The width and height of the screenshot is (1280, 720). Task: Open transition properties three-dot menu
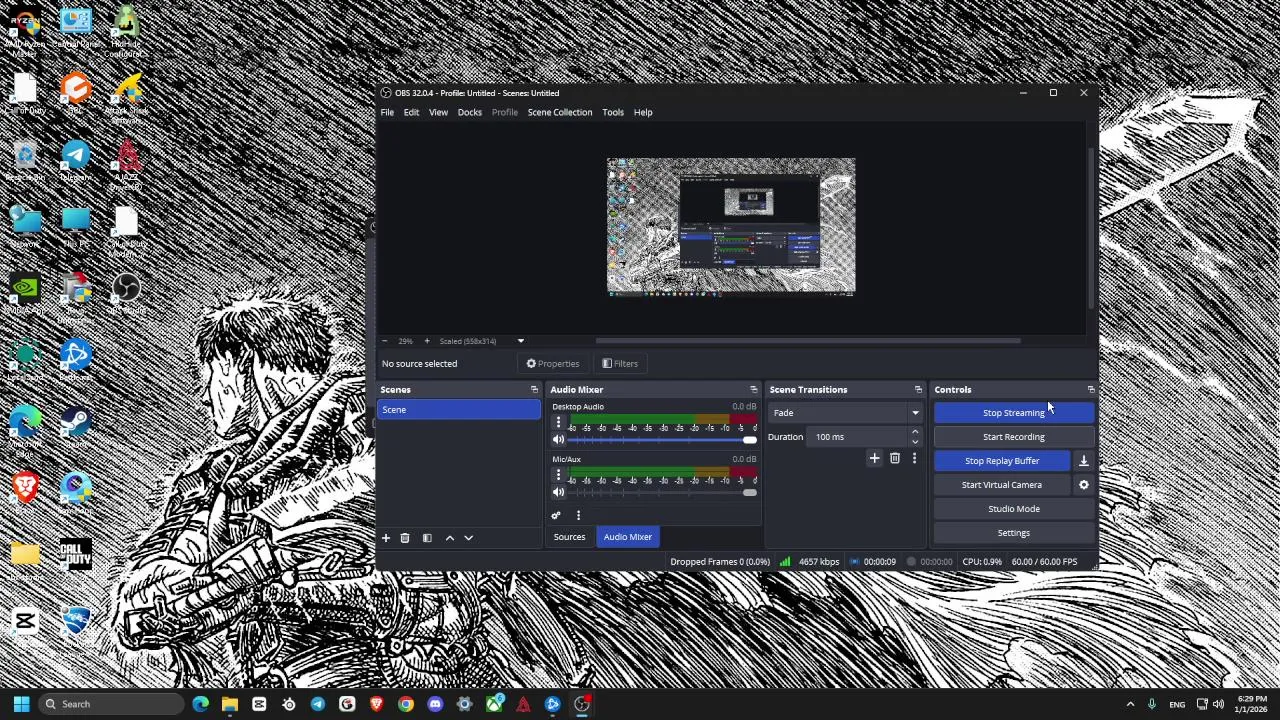pos(913,458)
